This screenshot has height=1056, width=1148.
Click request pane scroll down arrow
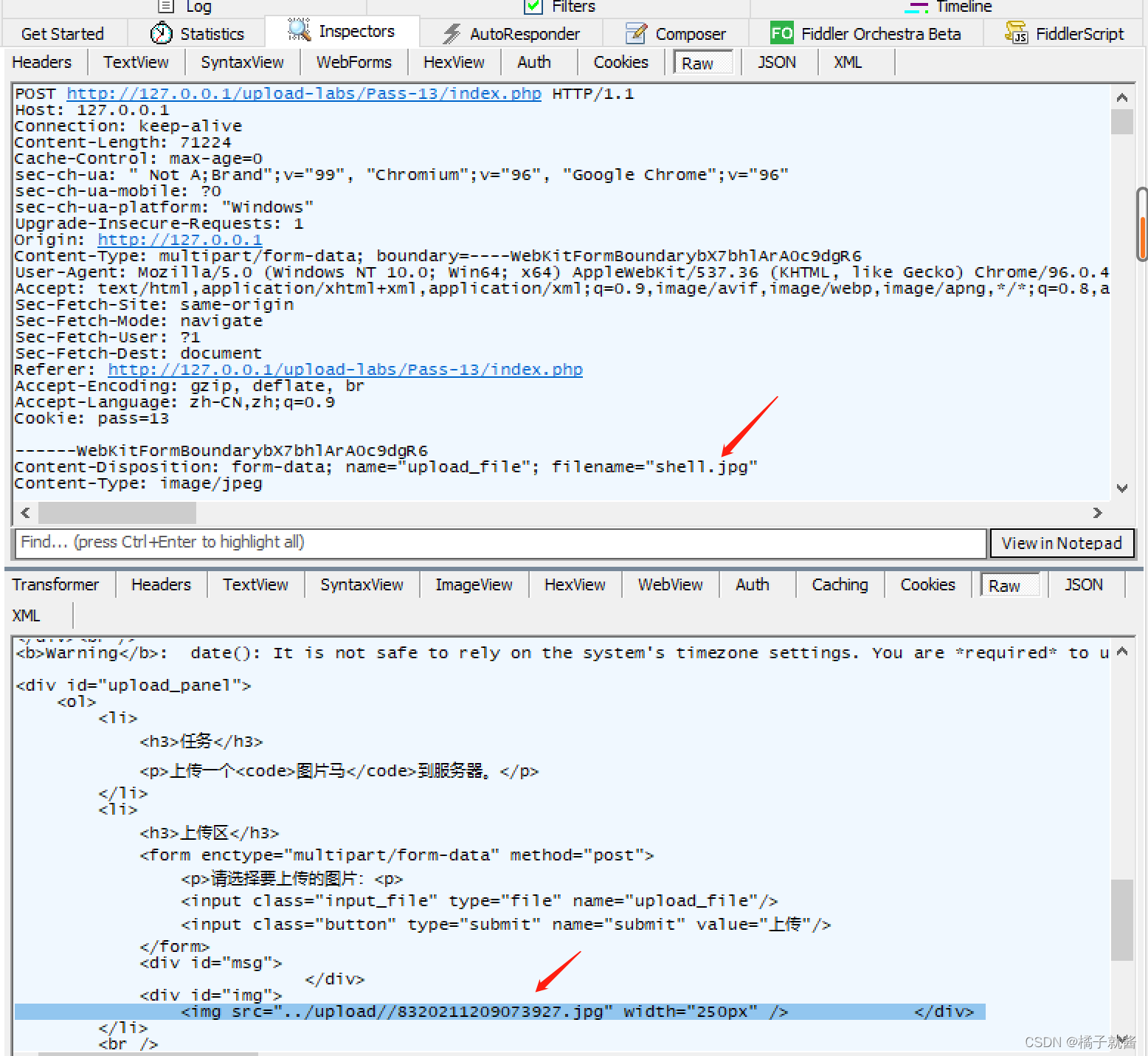(1121, 488)
